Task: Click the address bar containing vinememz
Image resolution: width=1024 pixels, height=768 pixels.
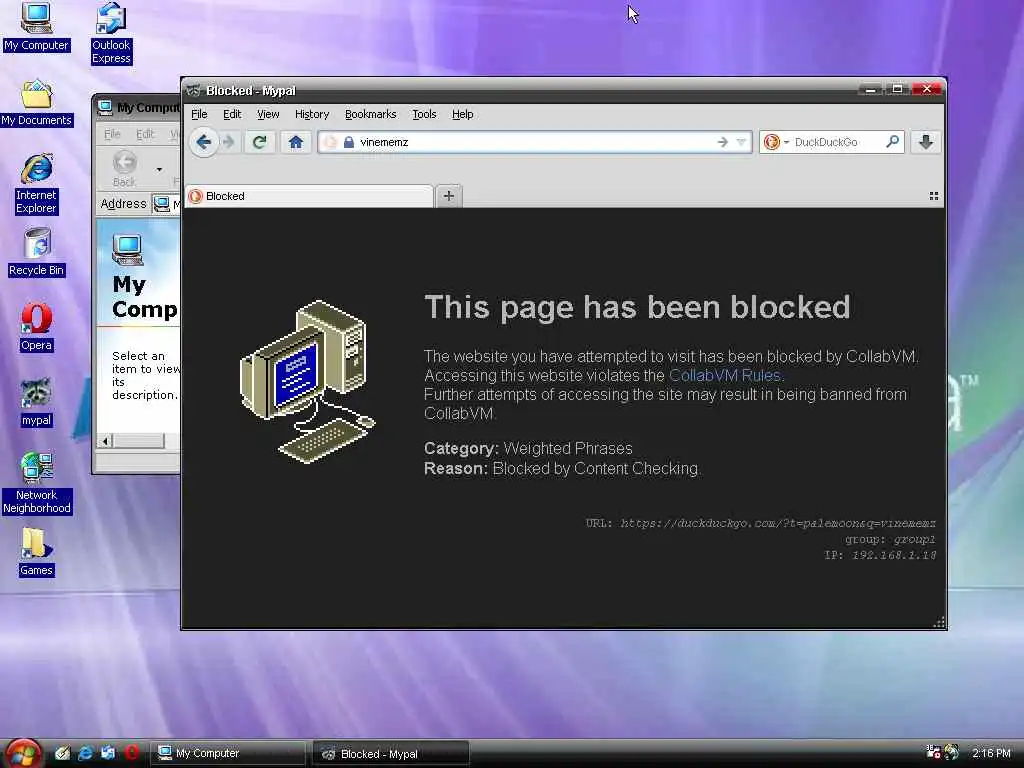Action: pos(536,142)
